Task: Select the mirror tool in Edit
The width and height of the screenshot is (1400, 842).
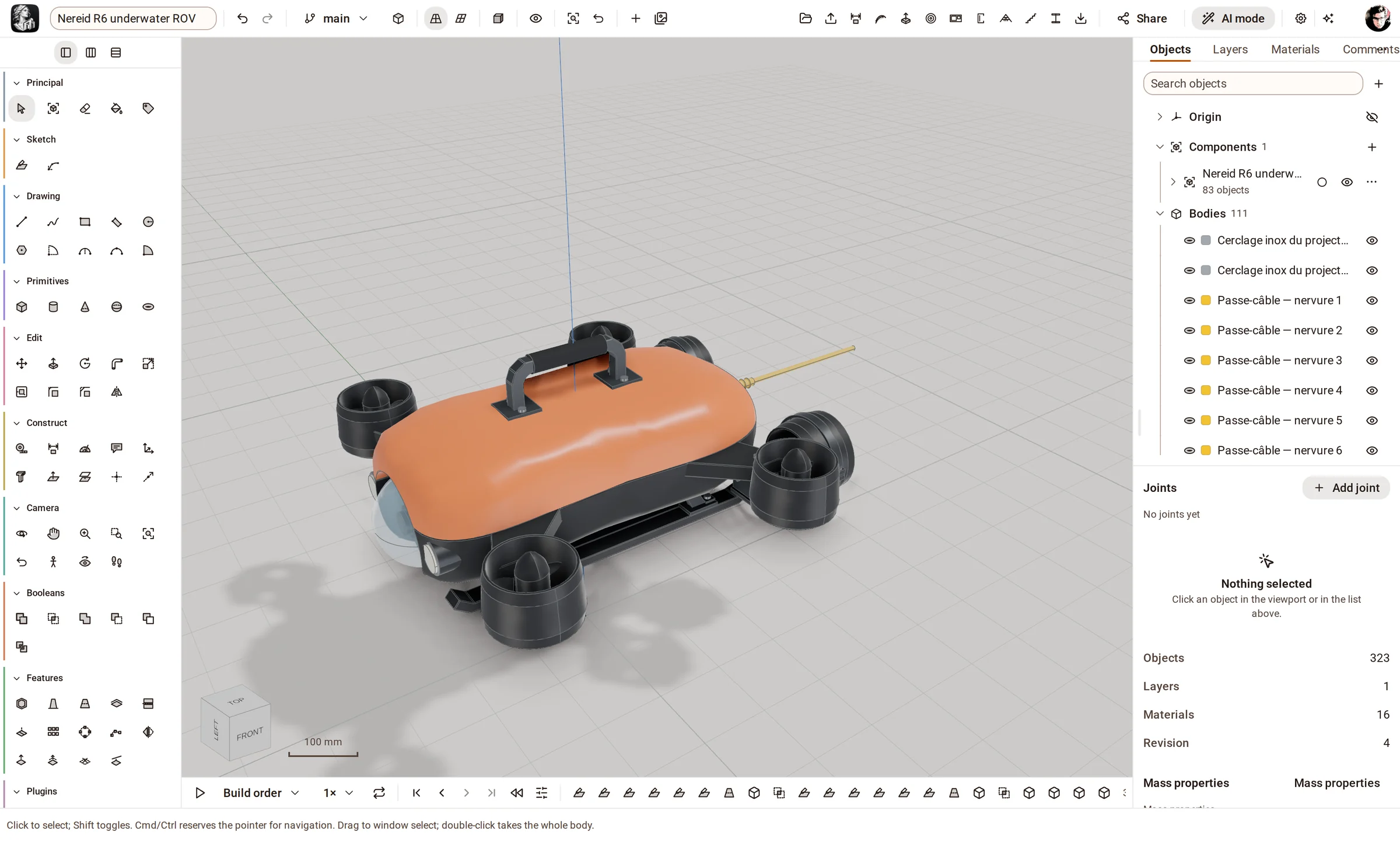Action: 117,392
